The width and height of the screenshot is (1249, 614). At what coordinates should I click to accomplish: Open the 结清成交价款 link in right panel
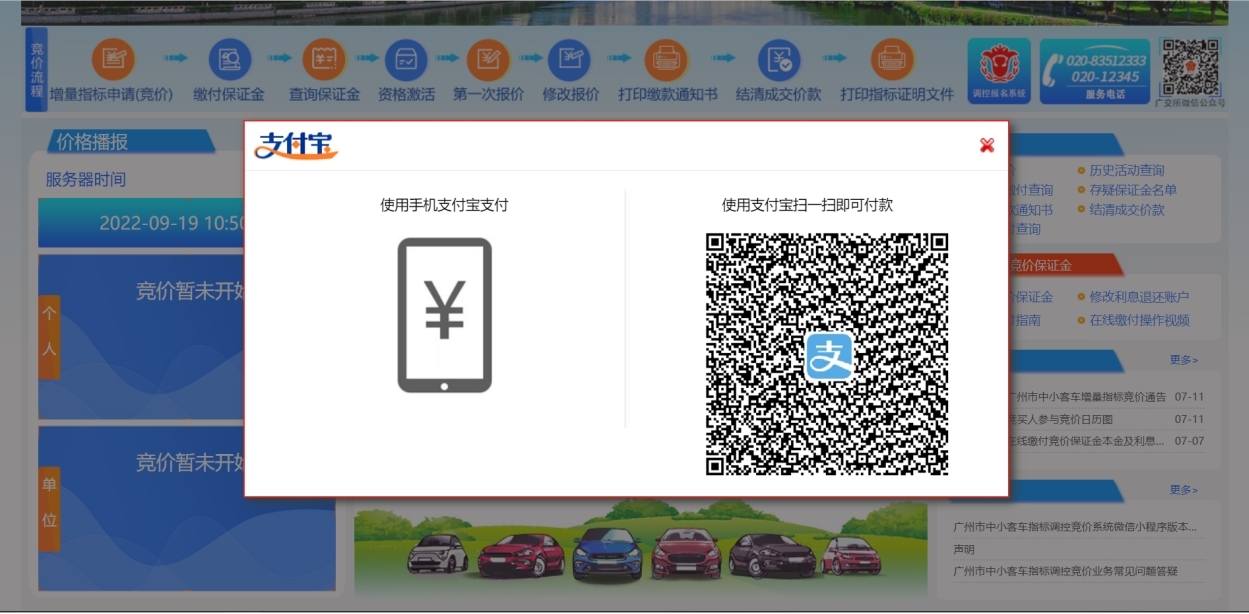click(x=1127, y=210)
